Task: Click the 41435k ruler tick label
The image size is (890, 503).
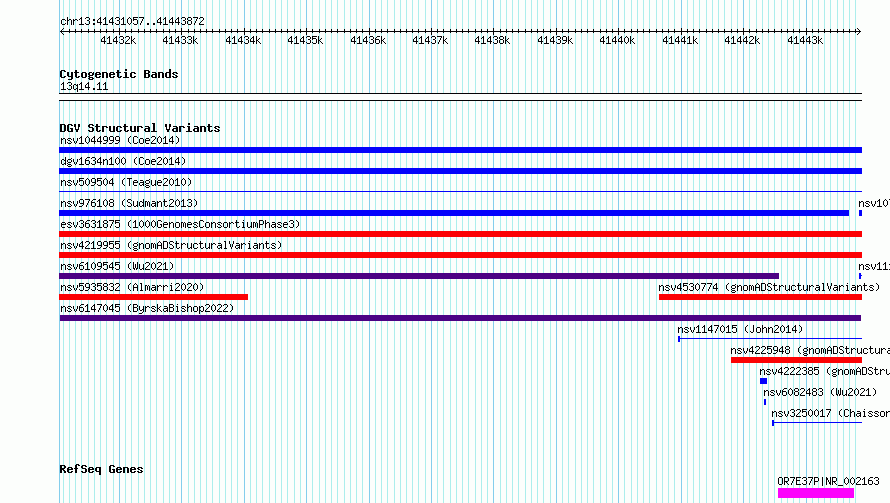Action: click(305, 41)
